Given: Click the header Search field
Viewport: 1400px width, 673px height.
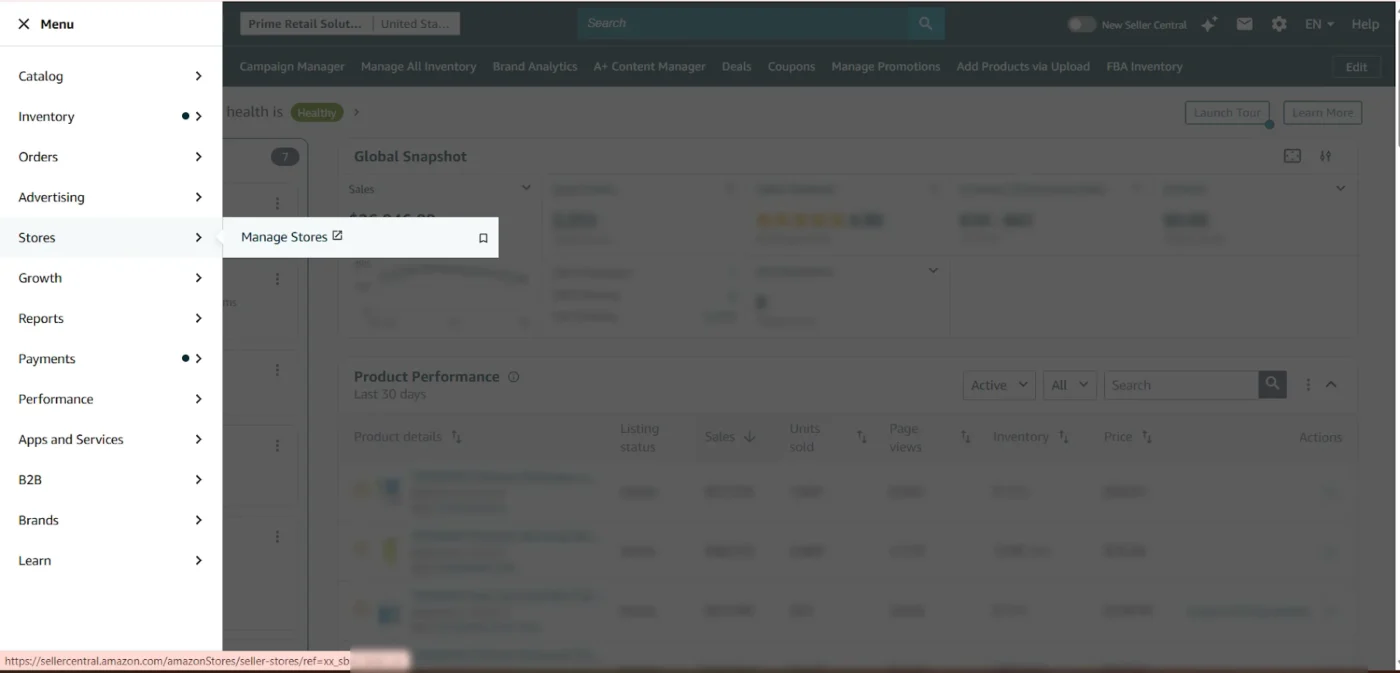Looking at the screenshot, I should [x=743, y=23].
